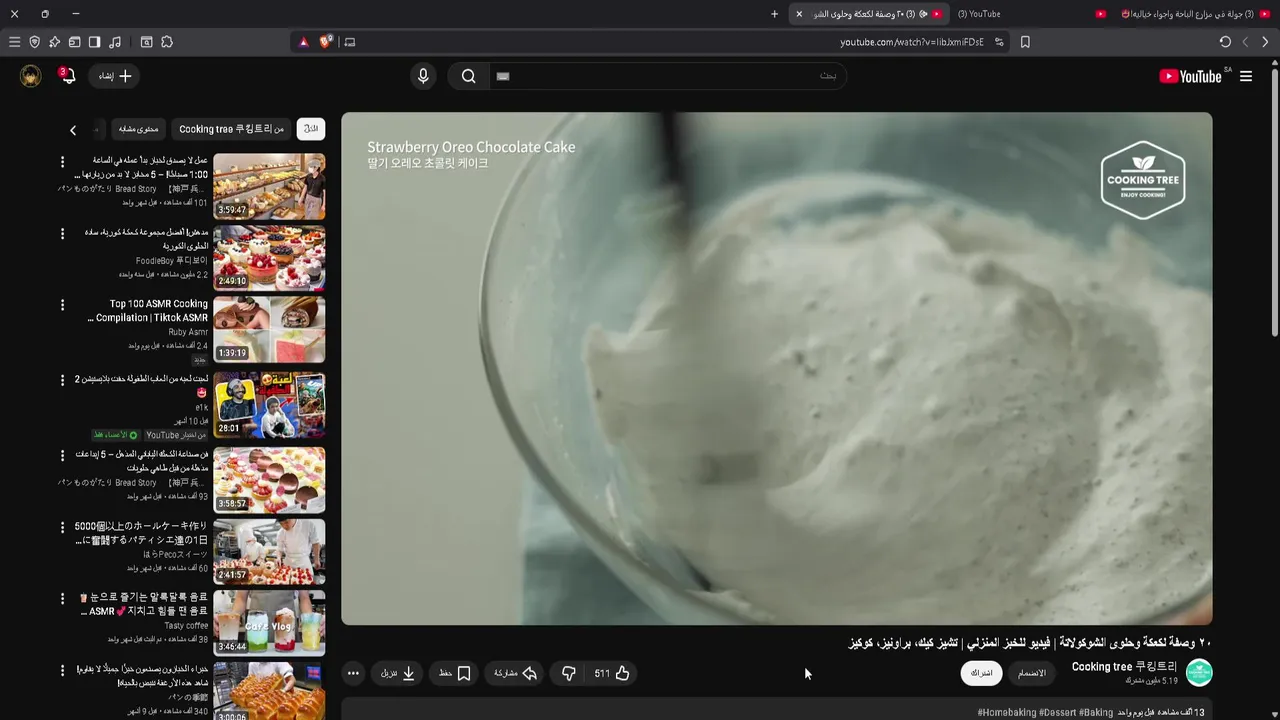Click the #Baking hashtag link
Viewport: 1280px width, 720px height.
click(1096, 712)
